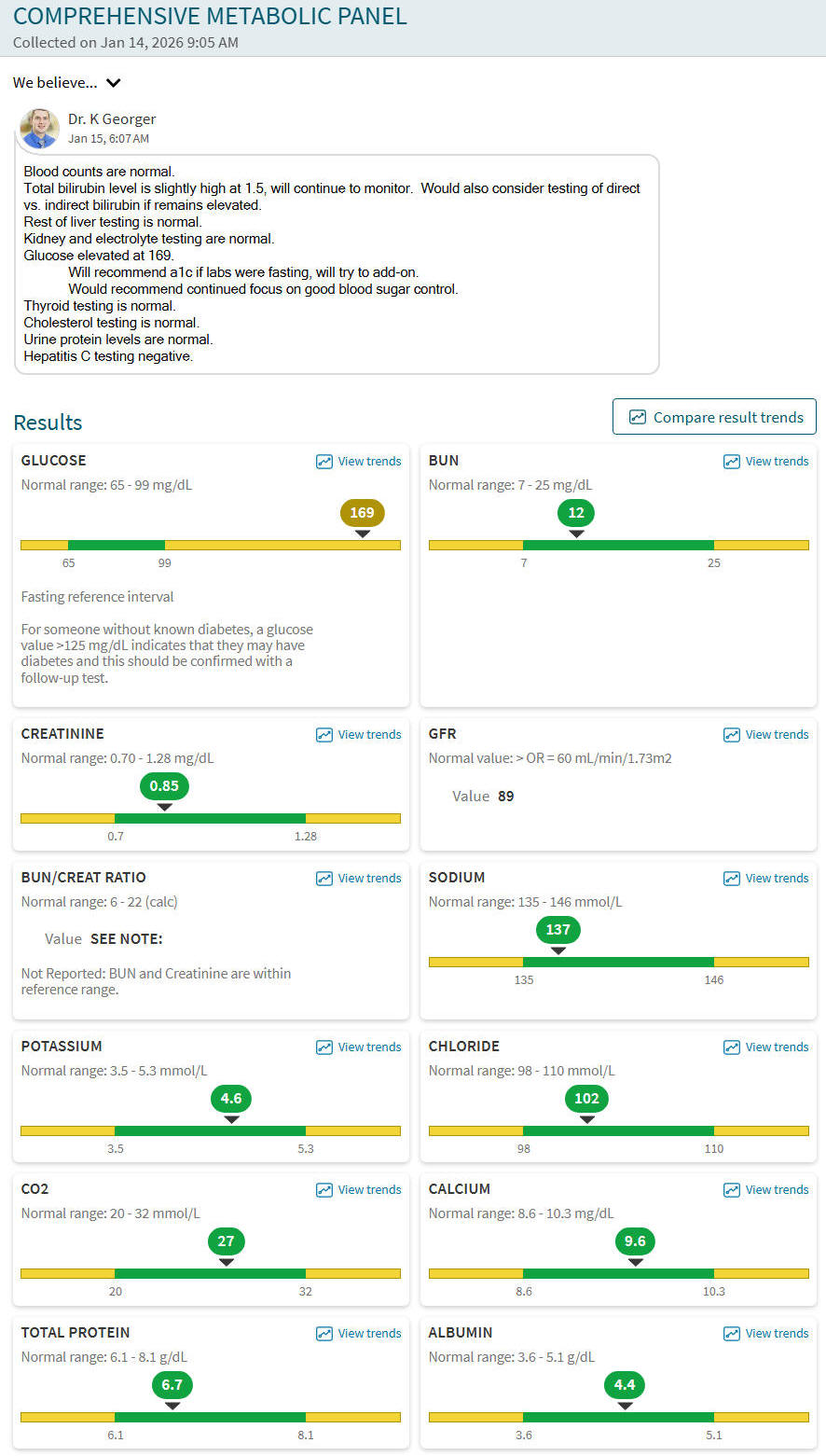This screenshot has height=1456, width=826.
Task: Click the Calcium trend chart icon
Action: [732, 1190]
